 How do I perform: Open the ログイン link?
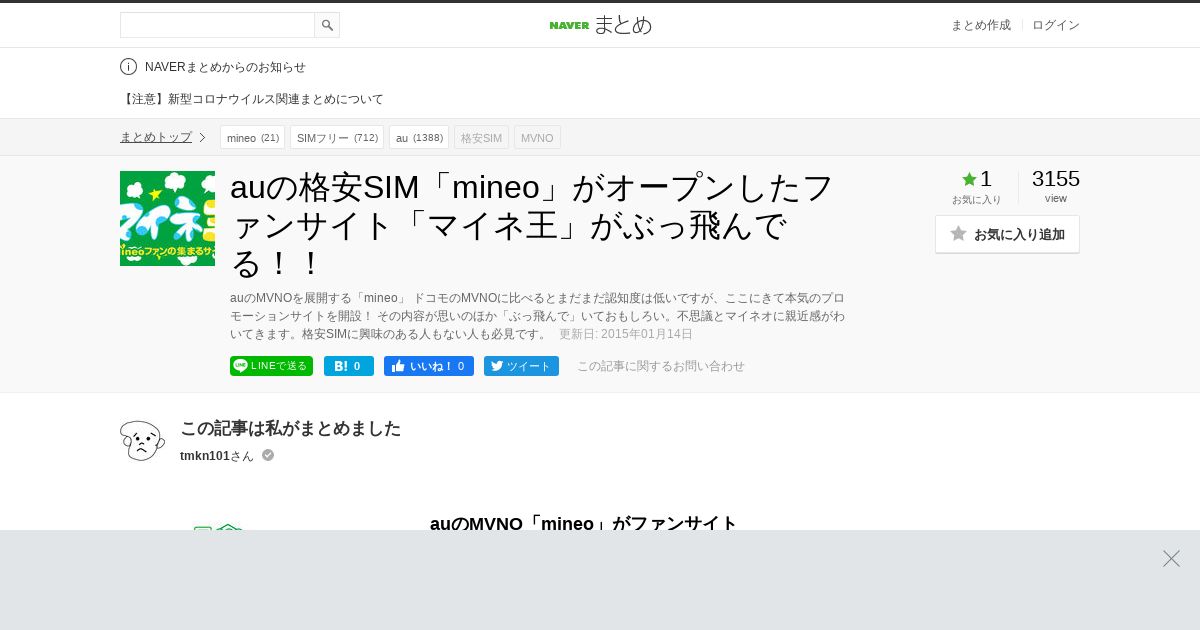(x=1056, y=25)
